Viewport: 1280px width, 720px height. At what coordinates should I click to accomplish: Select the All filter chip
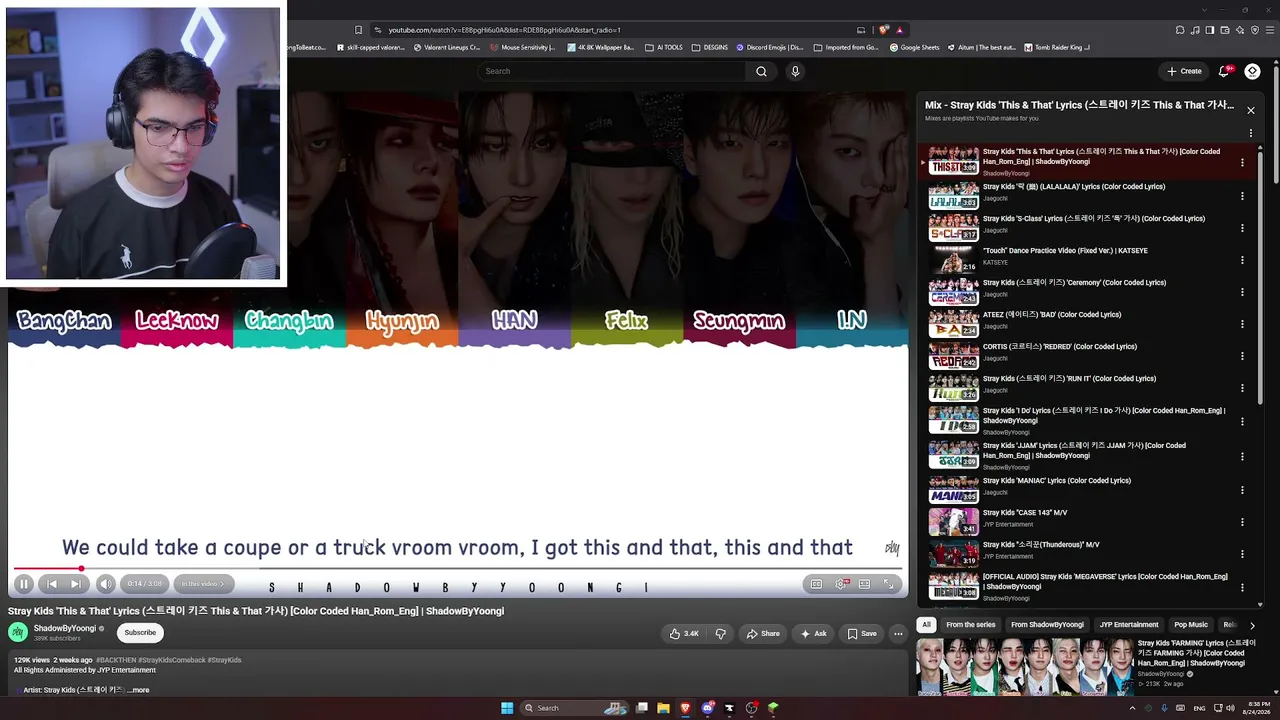[x=926, y=625]
